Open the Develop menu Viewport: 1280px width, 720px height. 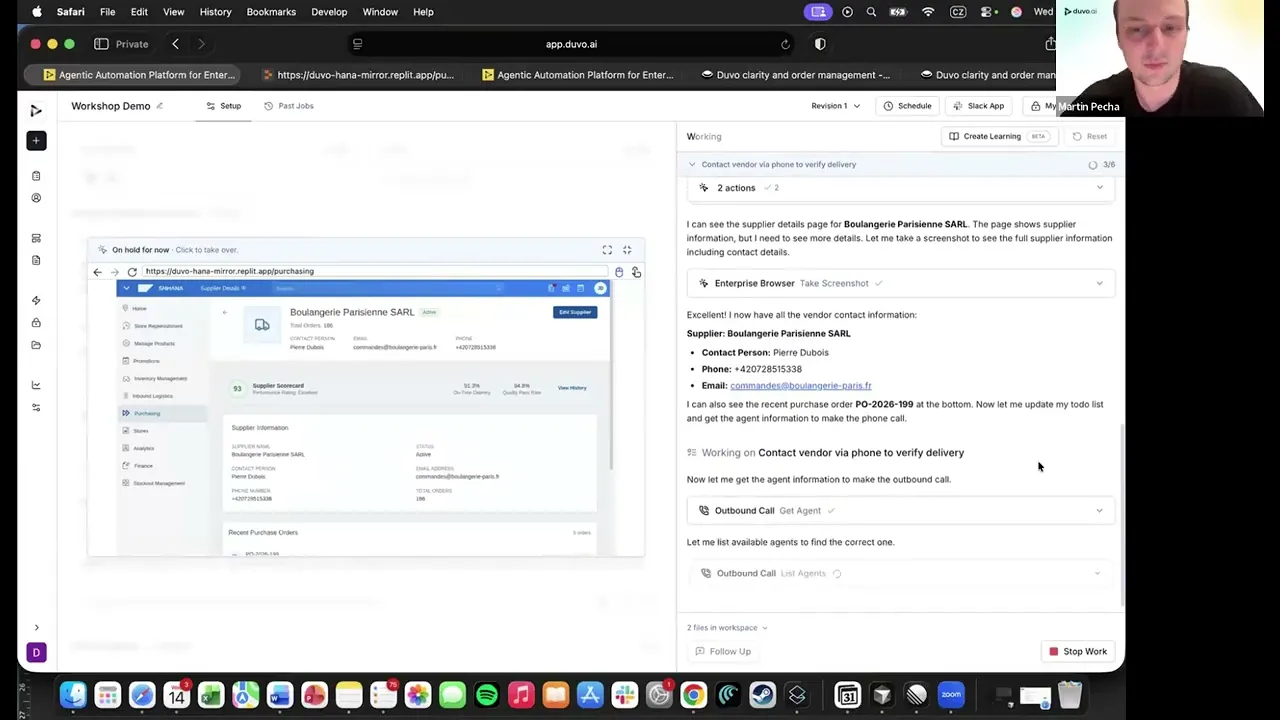[329, 12]
